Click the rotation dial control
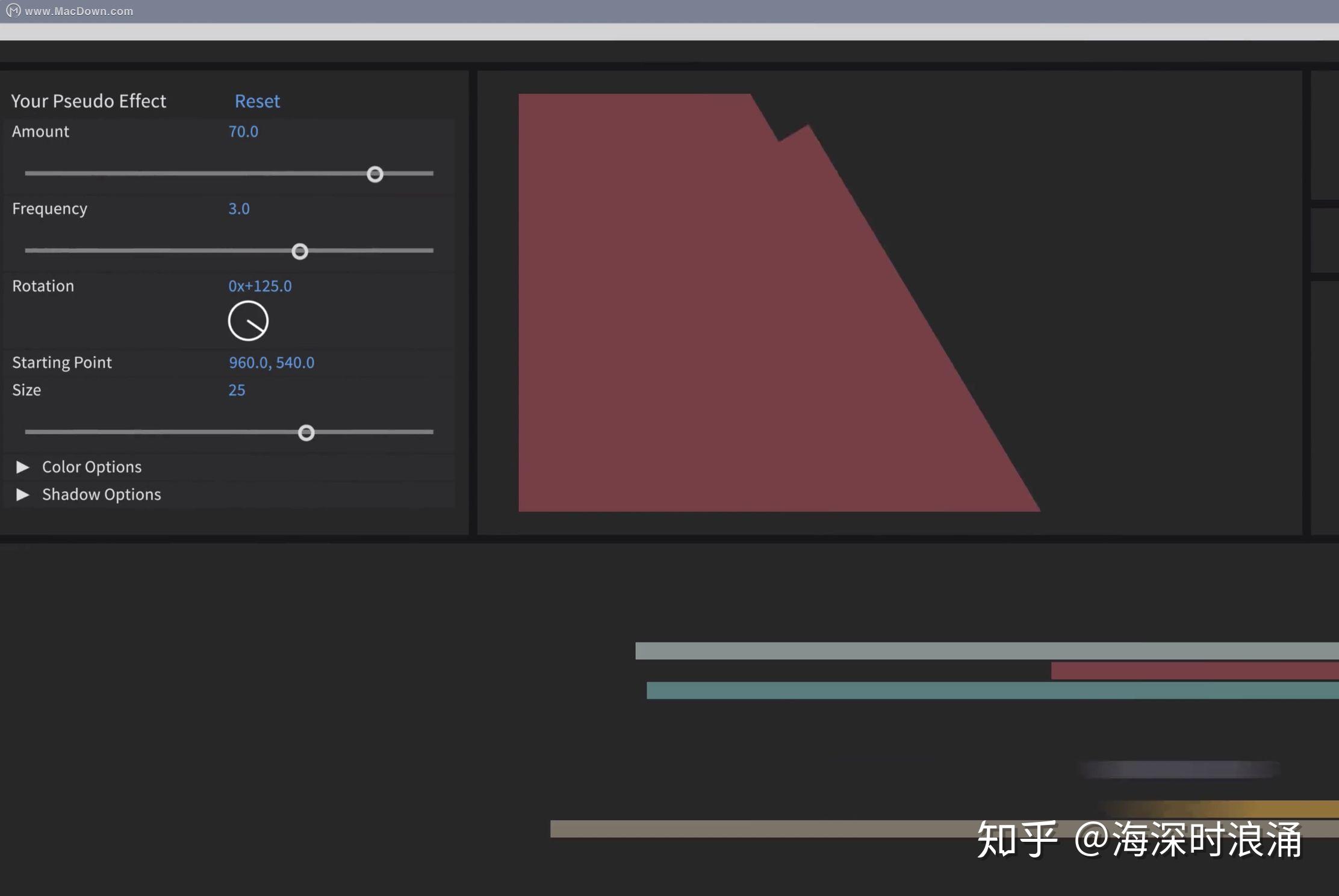The image size is (1339, 896). 249,320
